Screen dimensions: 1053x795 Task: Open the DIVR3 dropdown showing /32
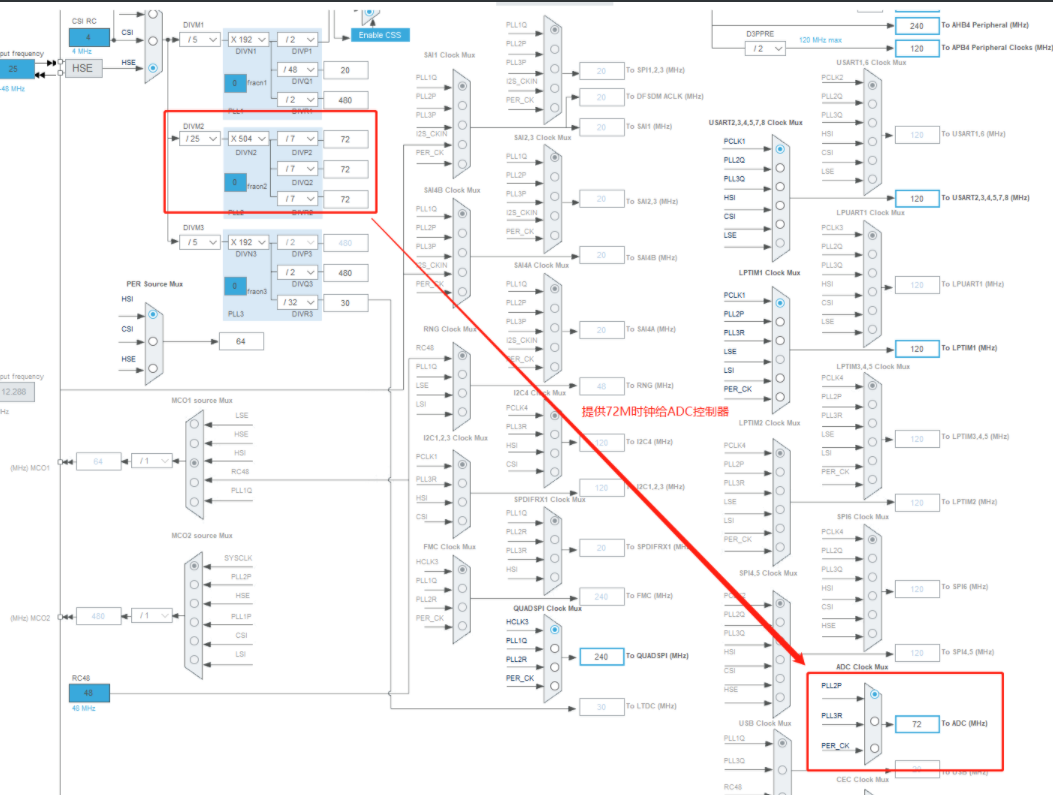pyautogui.click(x=296, y=302)
